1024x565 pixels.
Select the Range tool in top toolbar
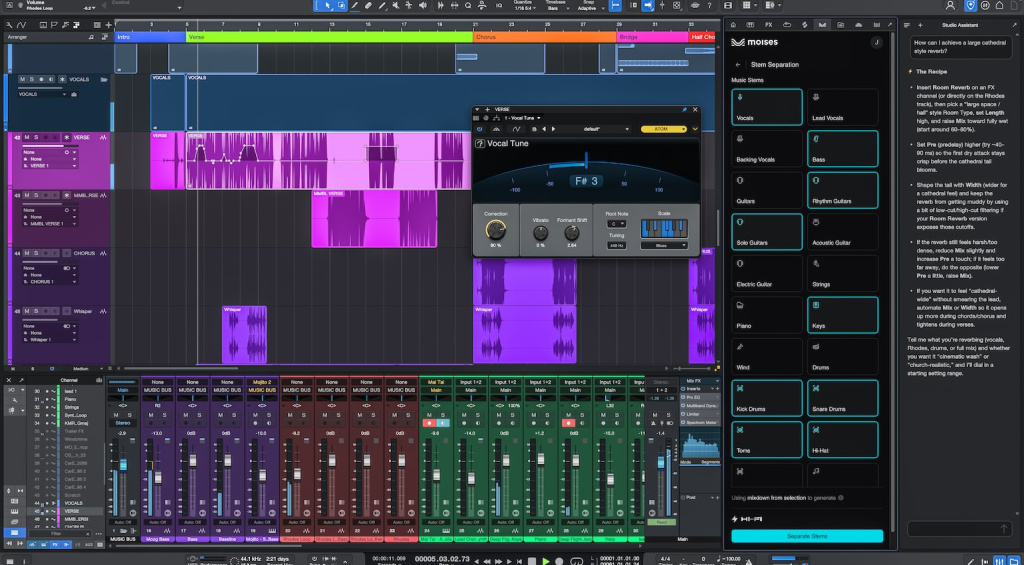tap(341, 6)
